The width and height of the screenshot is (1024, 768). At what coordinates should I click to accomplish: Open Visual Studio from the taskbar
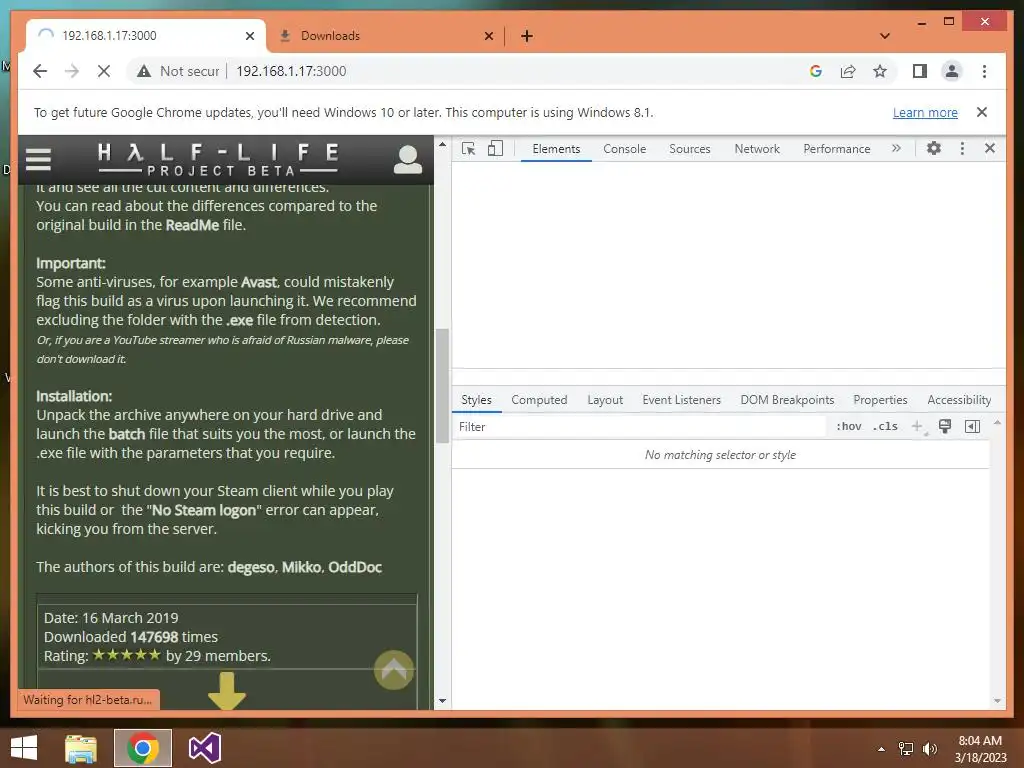pos(204,748)
